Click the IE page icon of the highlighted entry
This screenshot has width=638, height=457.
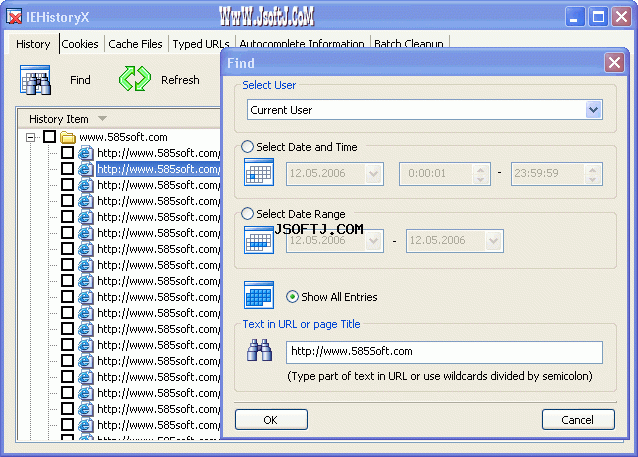(x=85, y=169)
